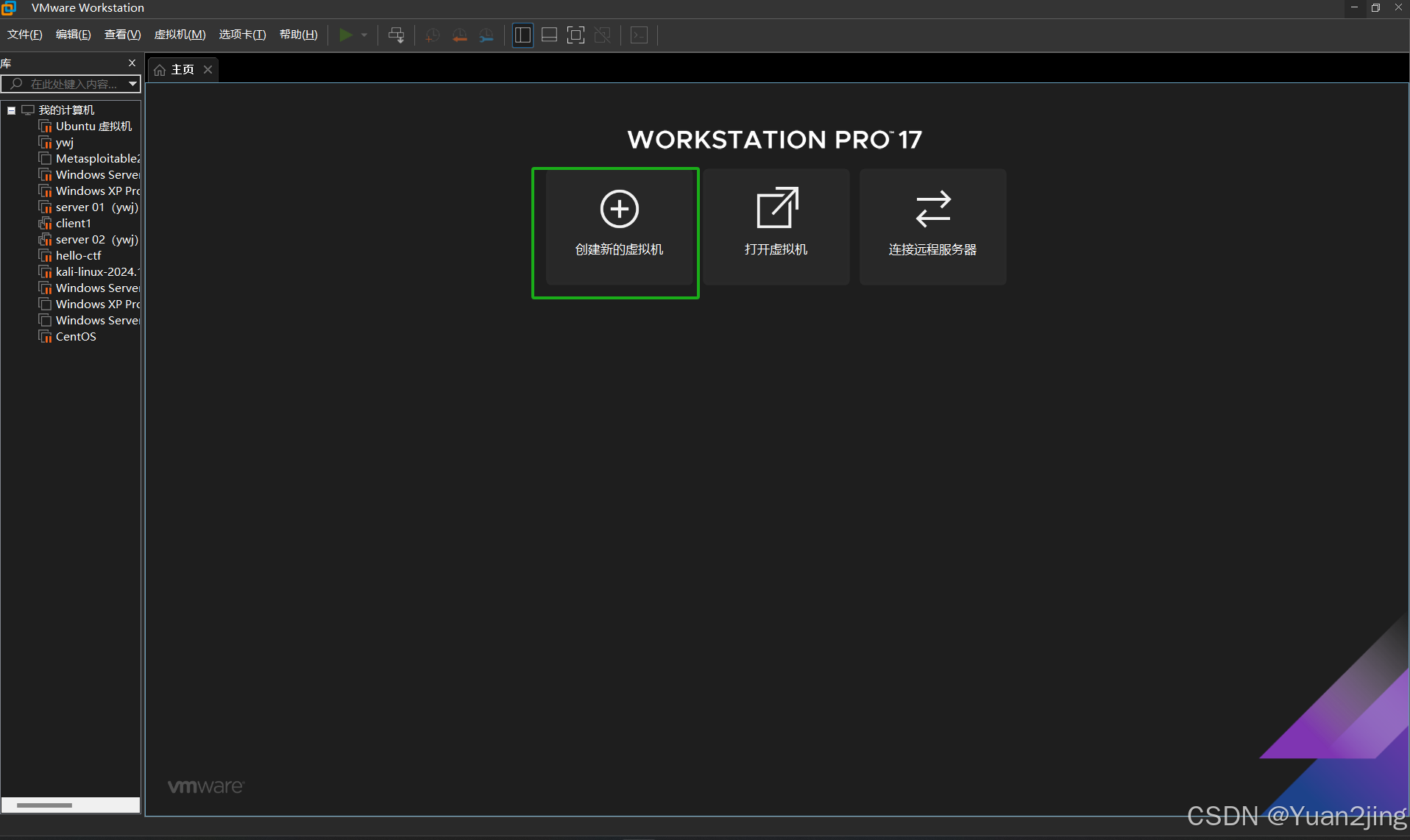This screenshot has height=840, width=1410.
Task: Click the VMware Workstation app icon in title bar
Action: click(9, 8)
